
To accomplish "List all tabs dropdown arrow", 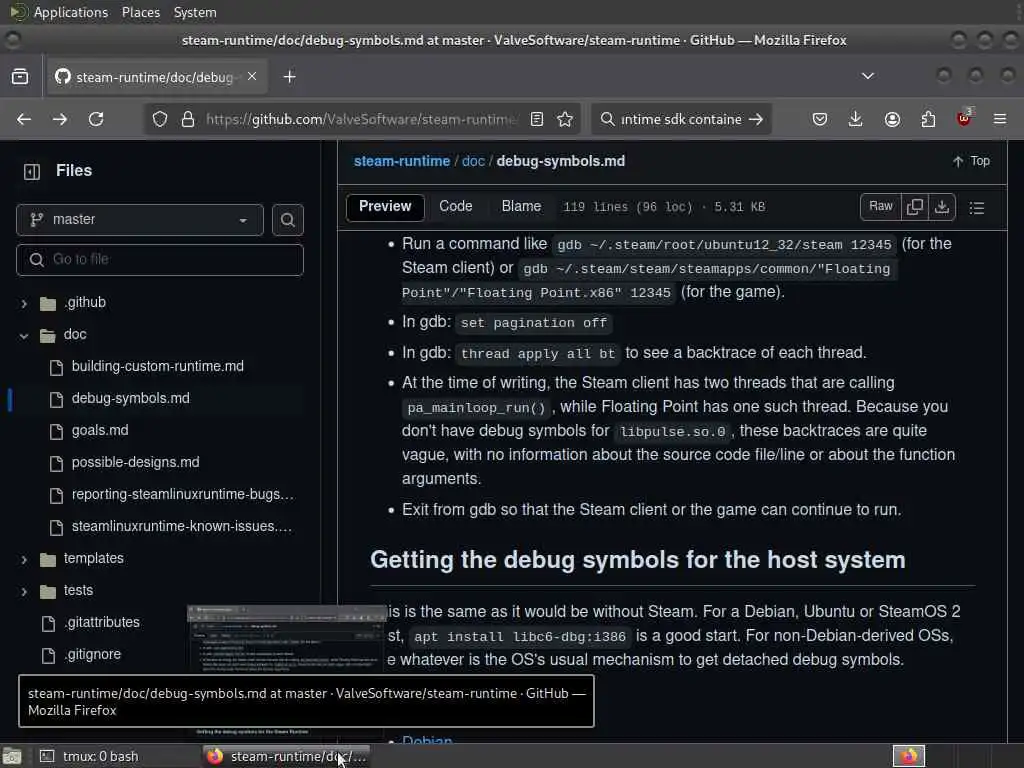I will (x=868, y=76).
